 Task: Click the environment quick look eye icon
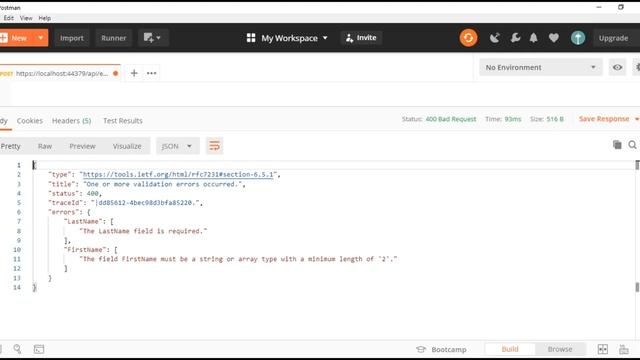(617, 67)
